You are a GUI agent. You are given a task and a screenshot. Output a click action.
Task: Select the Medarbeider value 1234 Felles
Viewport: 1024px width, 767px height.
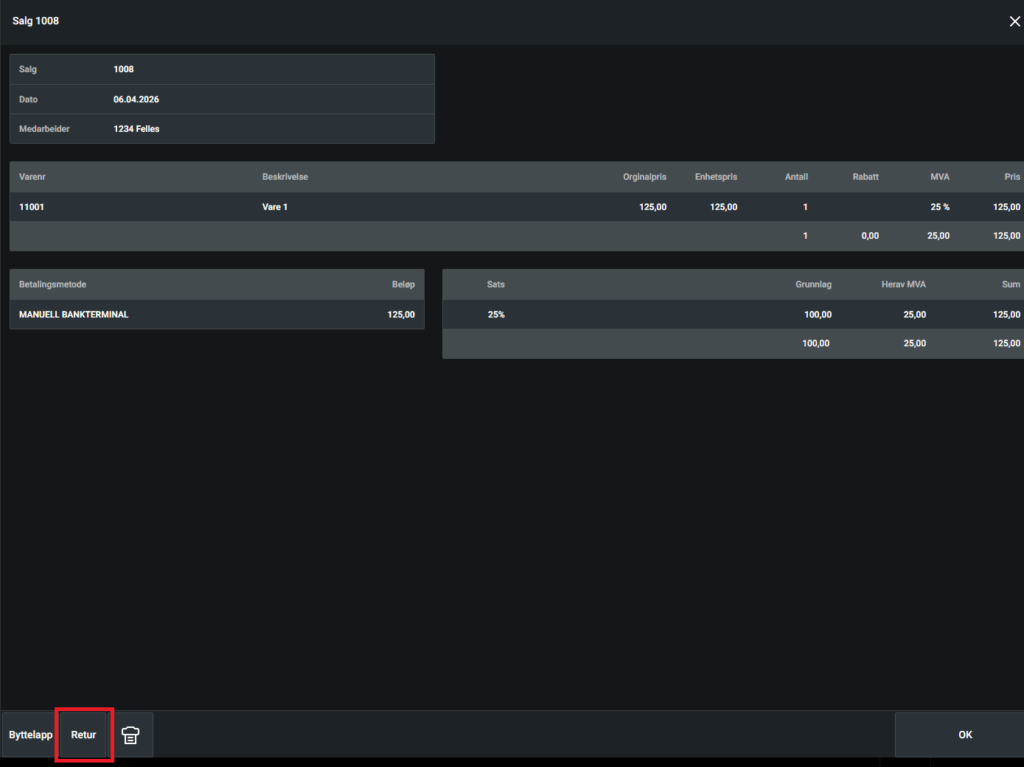click(x=136, y=129)
